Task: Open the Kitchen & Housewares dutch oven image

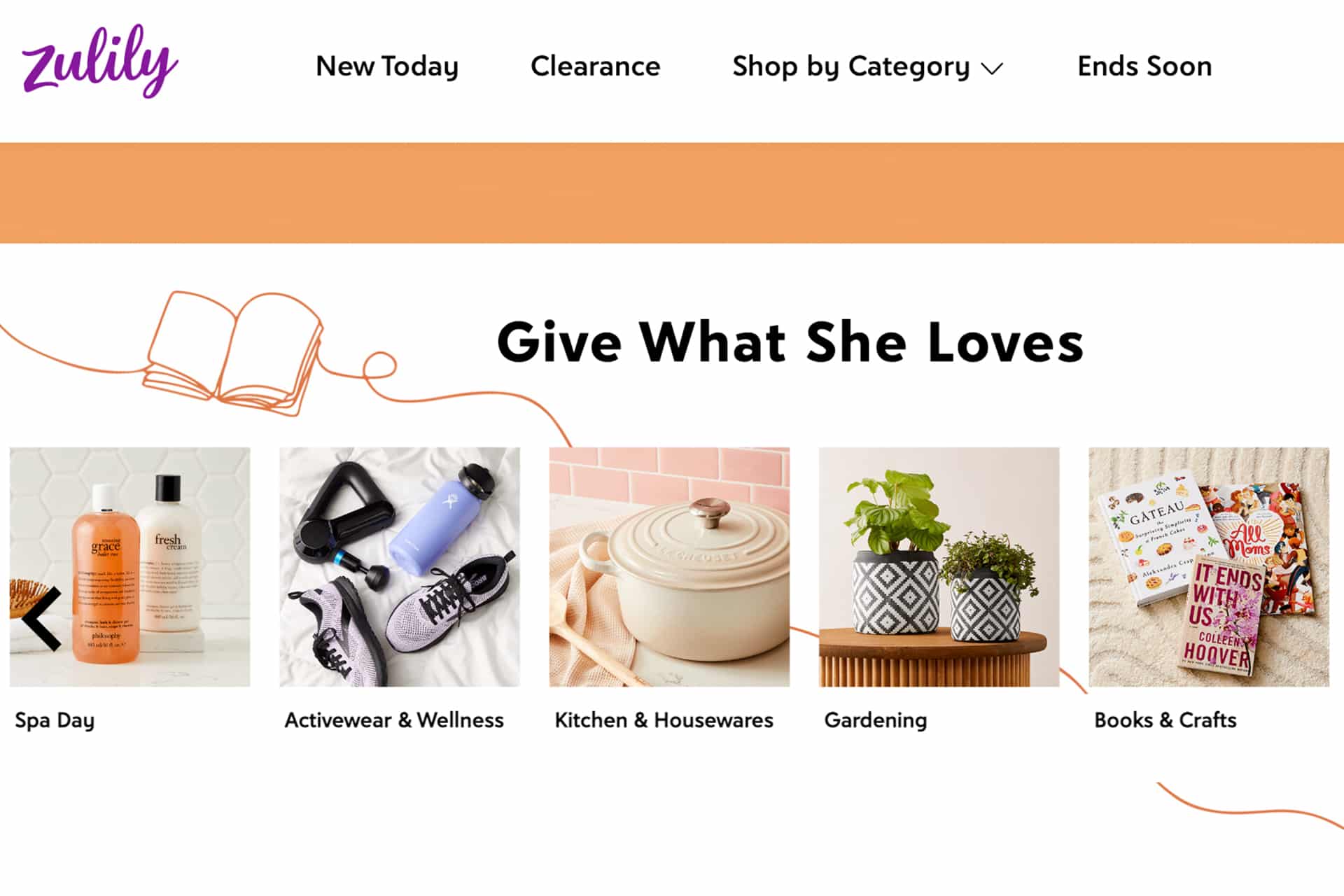Action: tap(669, 567)
